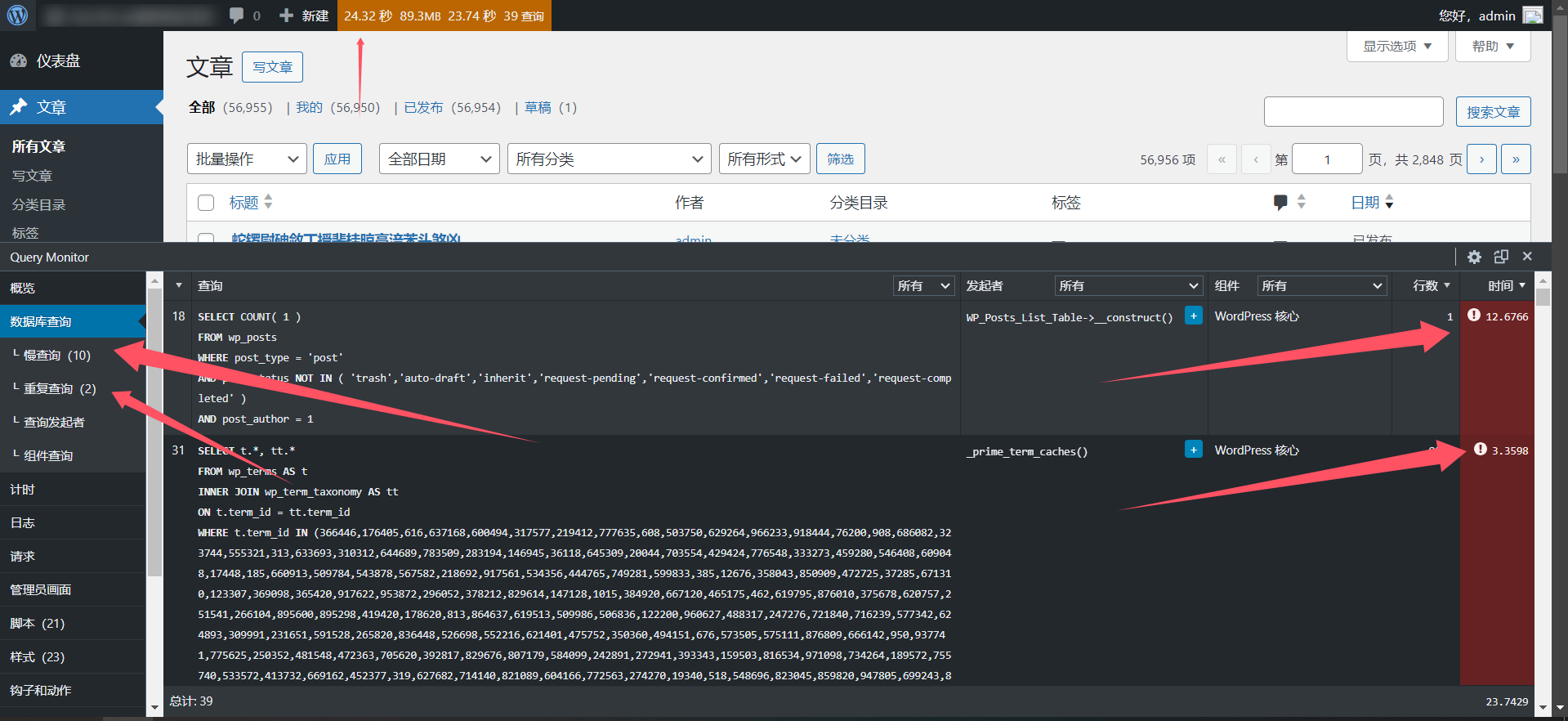Screen dimensions: 1568x721
Task: Open Timing tab in Query Monitor
Action: pos(73,489)
